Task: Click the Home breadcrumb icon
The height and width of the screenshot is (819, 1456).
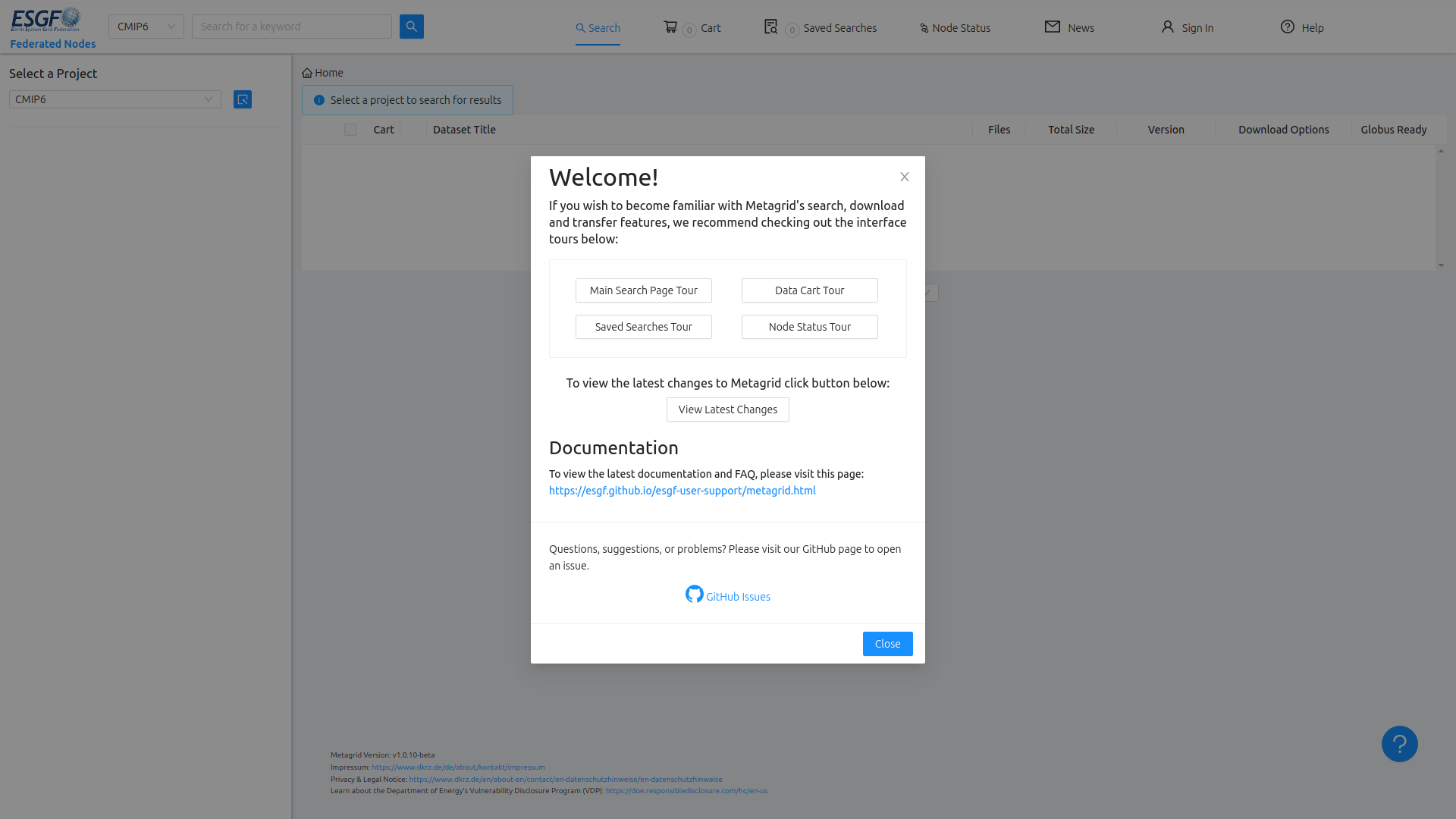Action: click(x=307, y=74)
